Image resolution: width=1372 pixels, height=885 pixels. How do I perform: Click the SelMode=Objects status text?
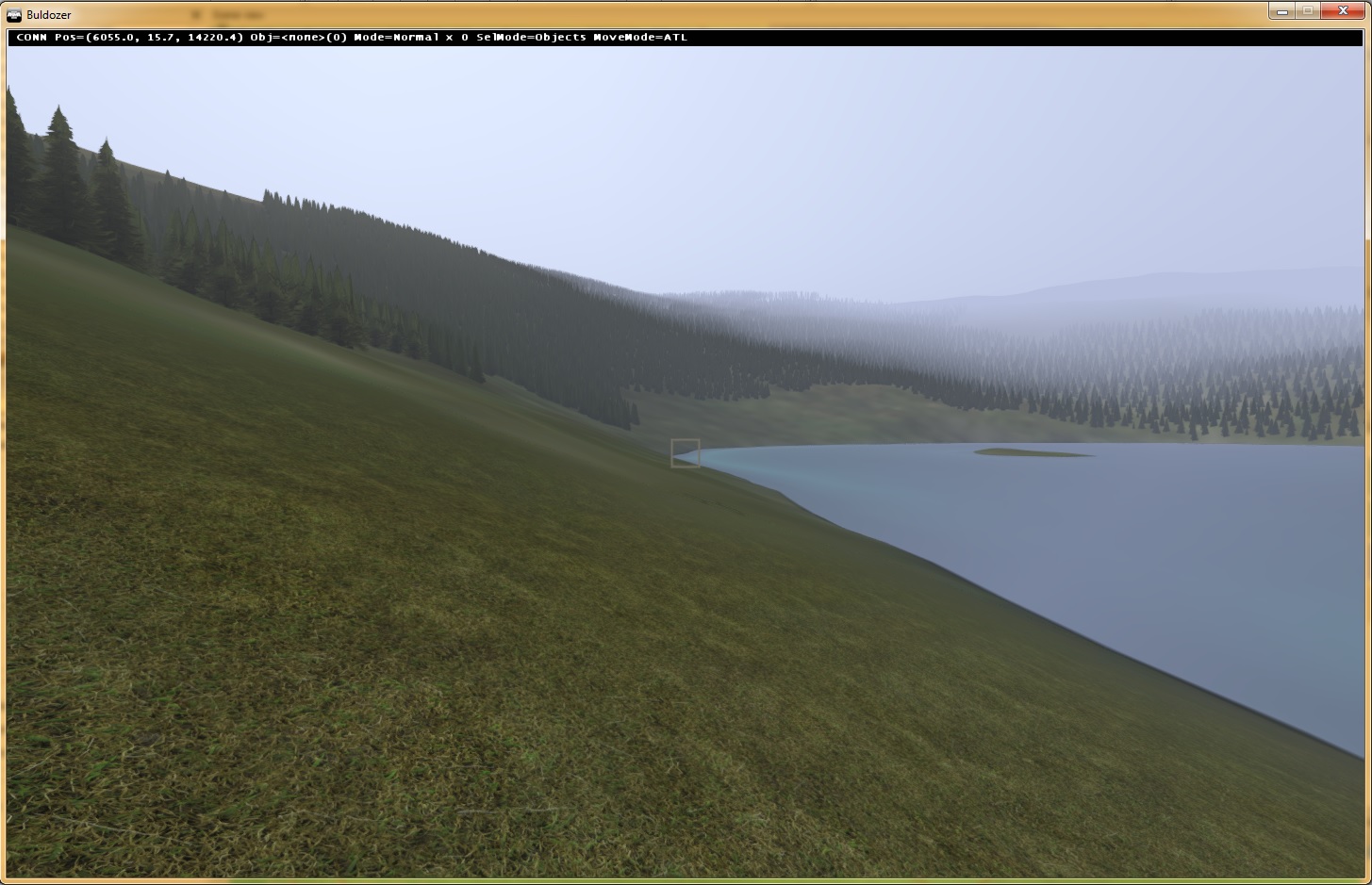(x=531, y=38)
